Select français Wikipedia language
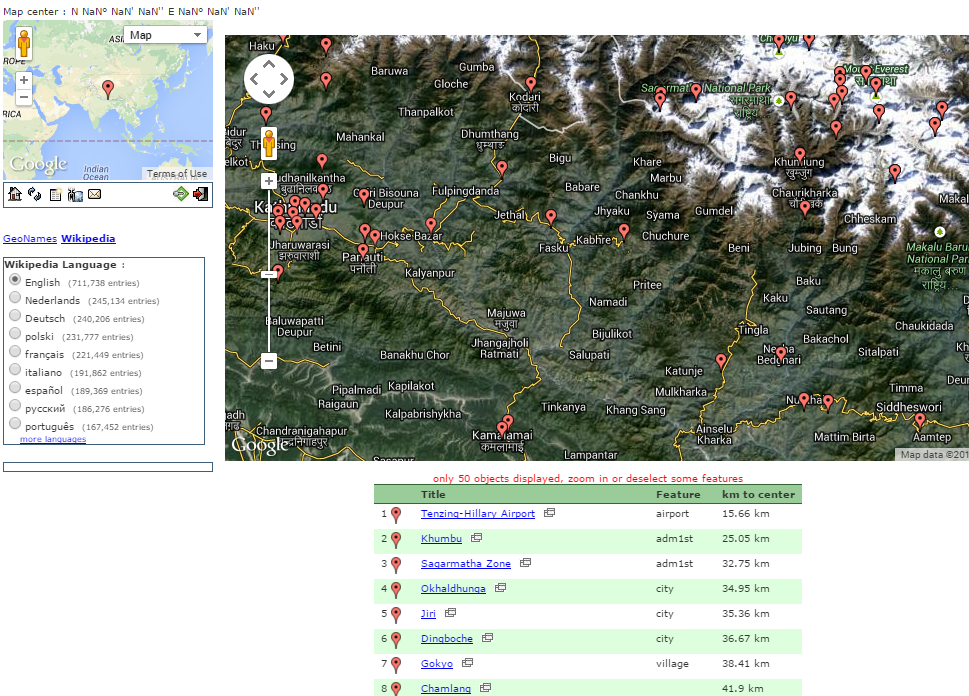969x696 pixels. tap(15, 351)
